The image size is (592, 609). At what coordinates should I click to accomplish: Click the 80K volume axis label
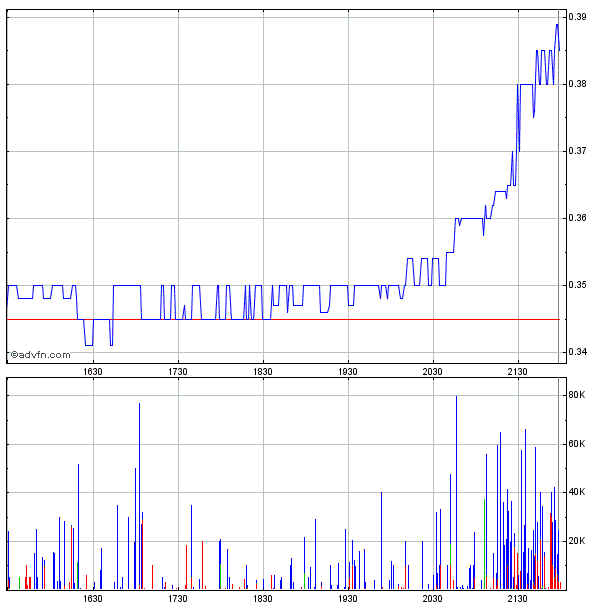point(576,395)
